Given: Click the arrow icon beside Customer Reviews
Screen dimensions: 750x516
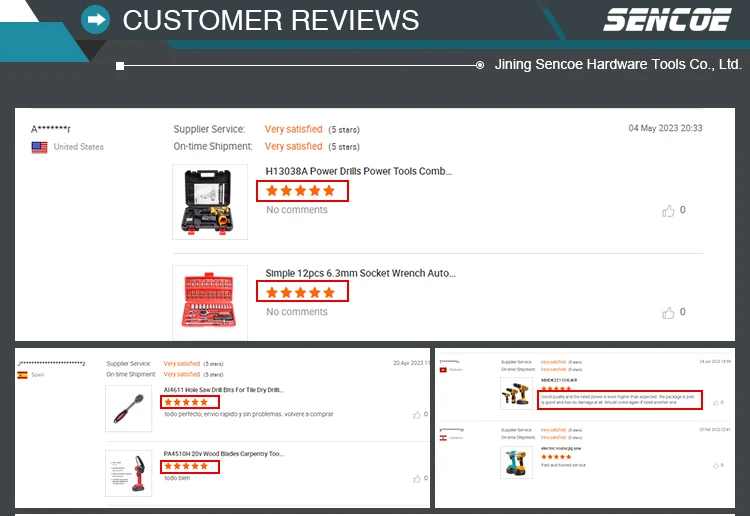Looking at the screenshot, I should click(x=96, y=20).
